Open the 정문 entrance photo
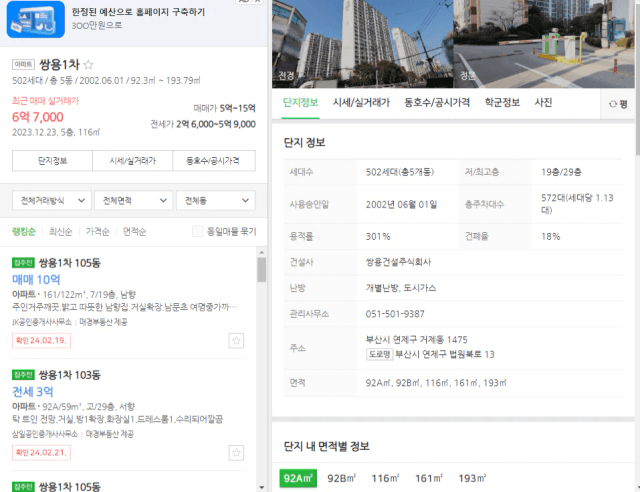 (544, 44)
